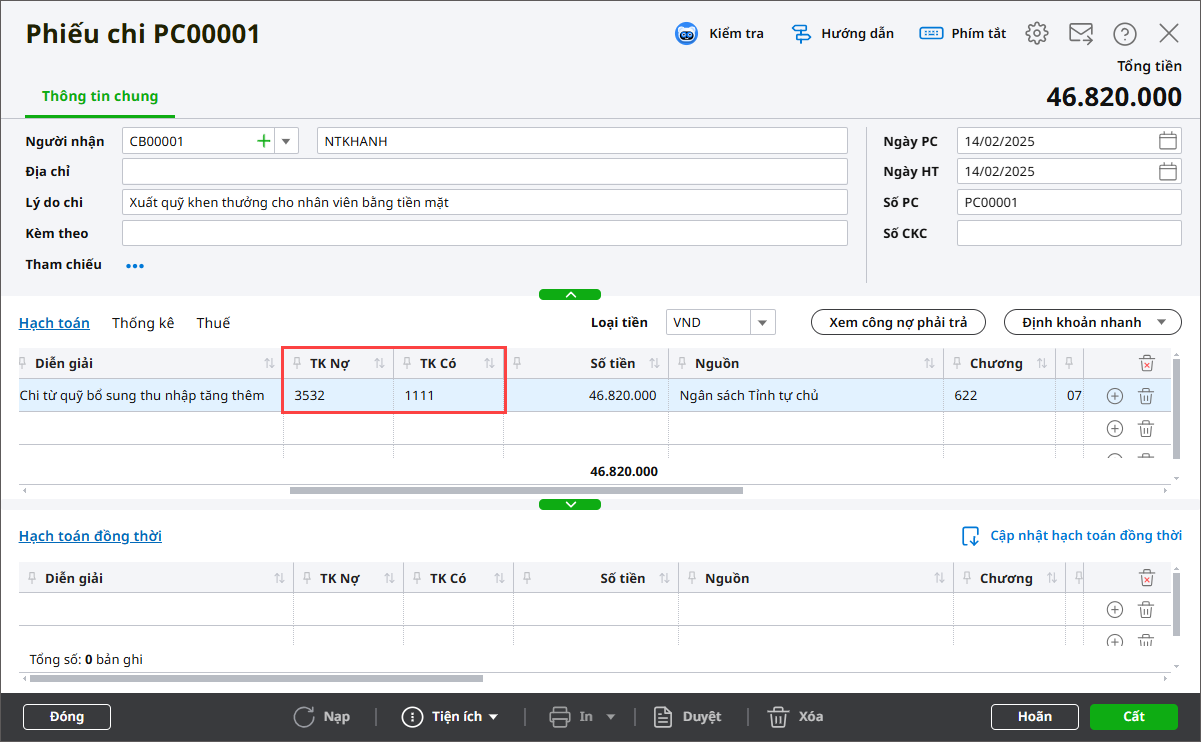Open the settings gear icon

coord(1037,34)
